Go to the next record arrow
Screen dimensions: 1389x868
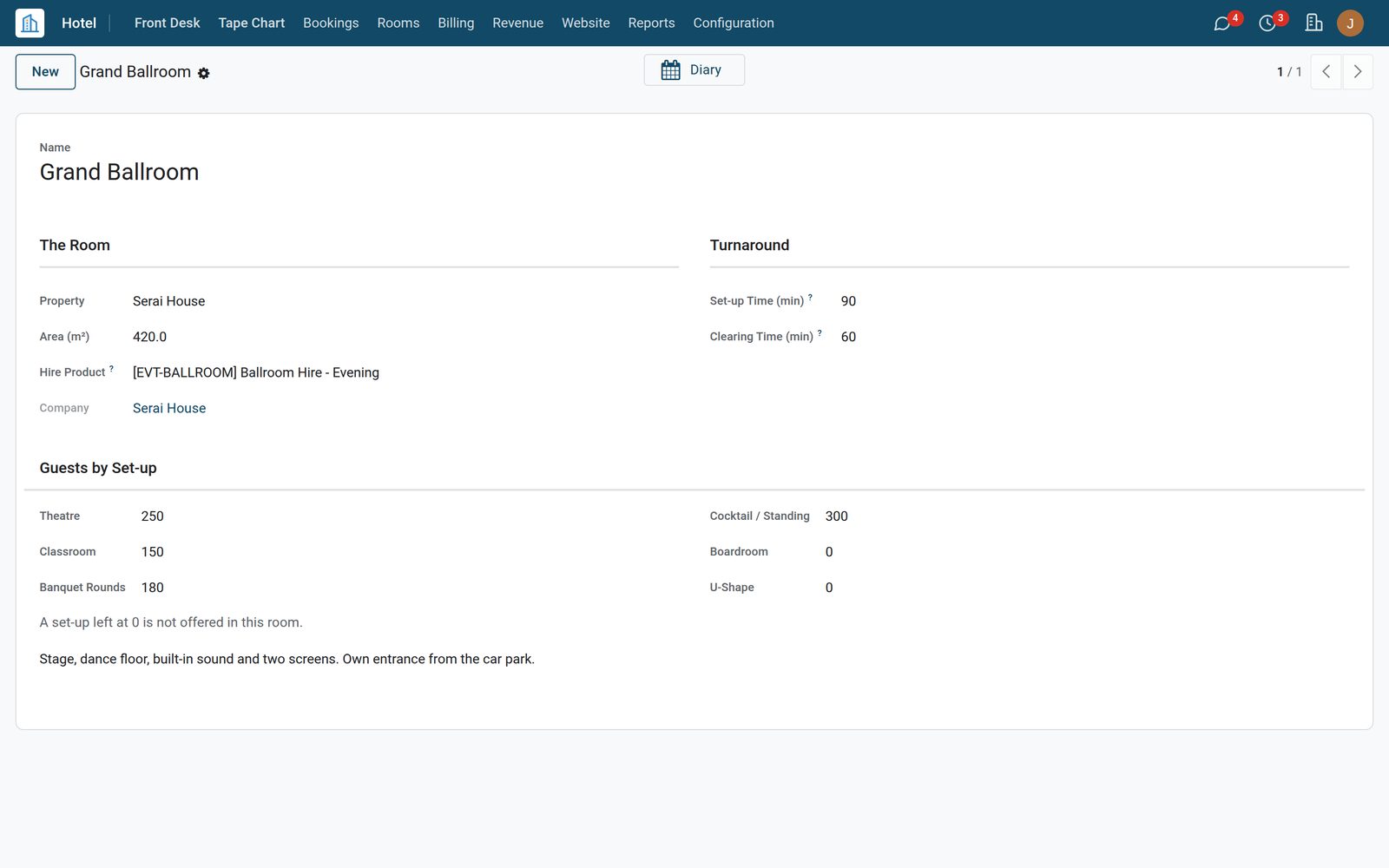click(1358, 72)
